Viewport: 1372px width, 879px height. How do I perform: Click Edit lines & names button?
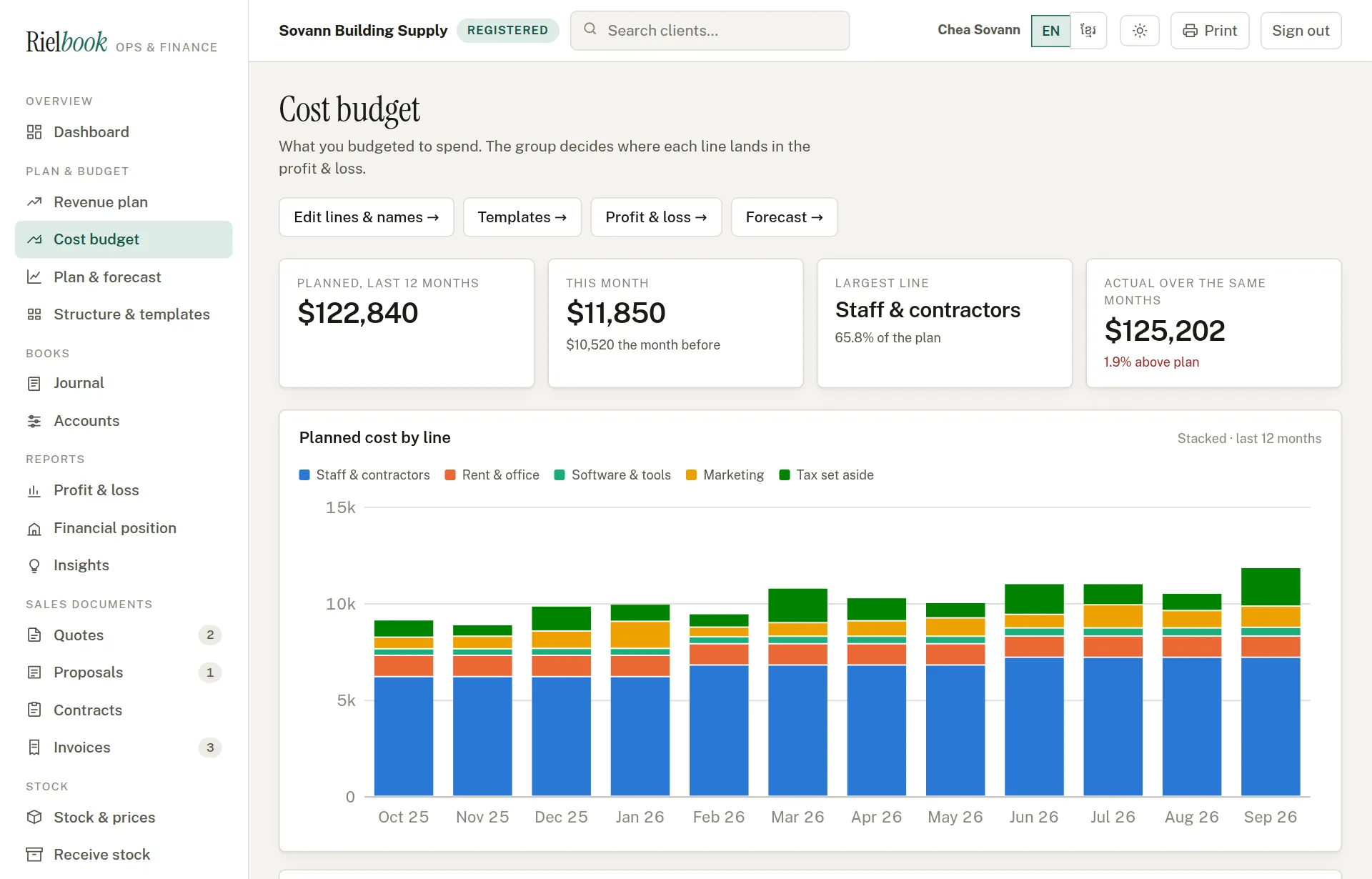pos(367,217)
